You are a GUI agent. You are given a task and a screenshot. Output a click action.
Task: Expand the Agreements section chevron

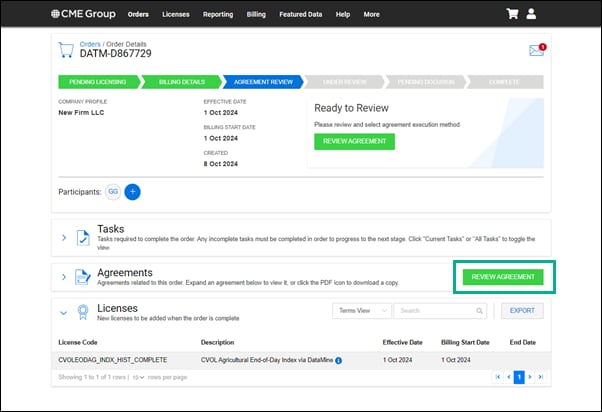[64, 277]
